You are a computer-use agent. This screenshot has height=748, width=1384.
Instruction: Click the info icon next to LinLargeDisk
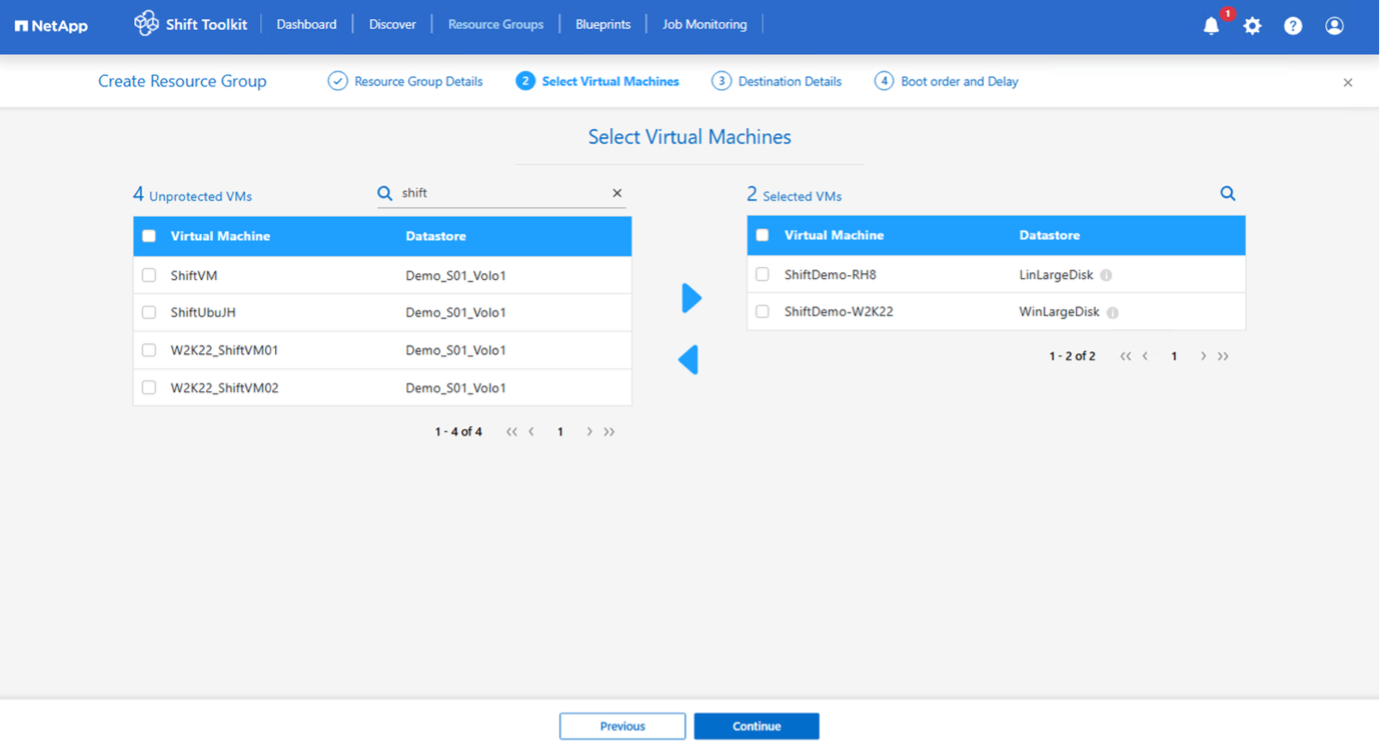point(1106,275)
